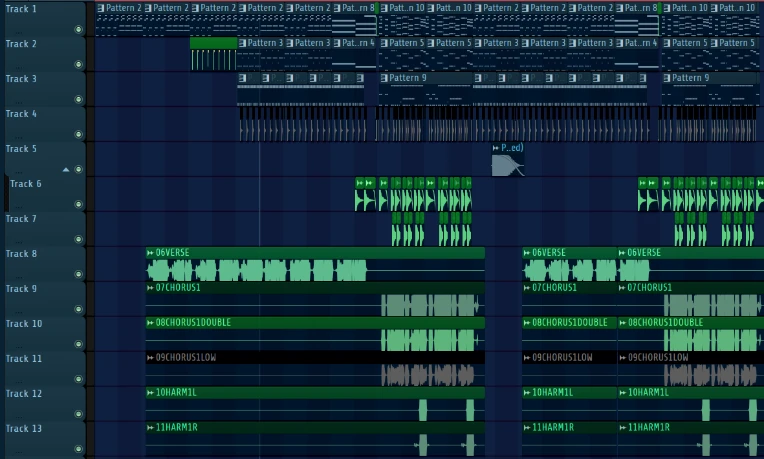This screenshot has width=764, height=459.
Task: Mute Track 1 using its green LED
Action: point(78,29)
